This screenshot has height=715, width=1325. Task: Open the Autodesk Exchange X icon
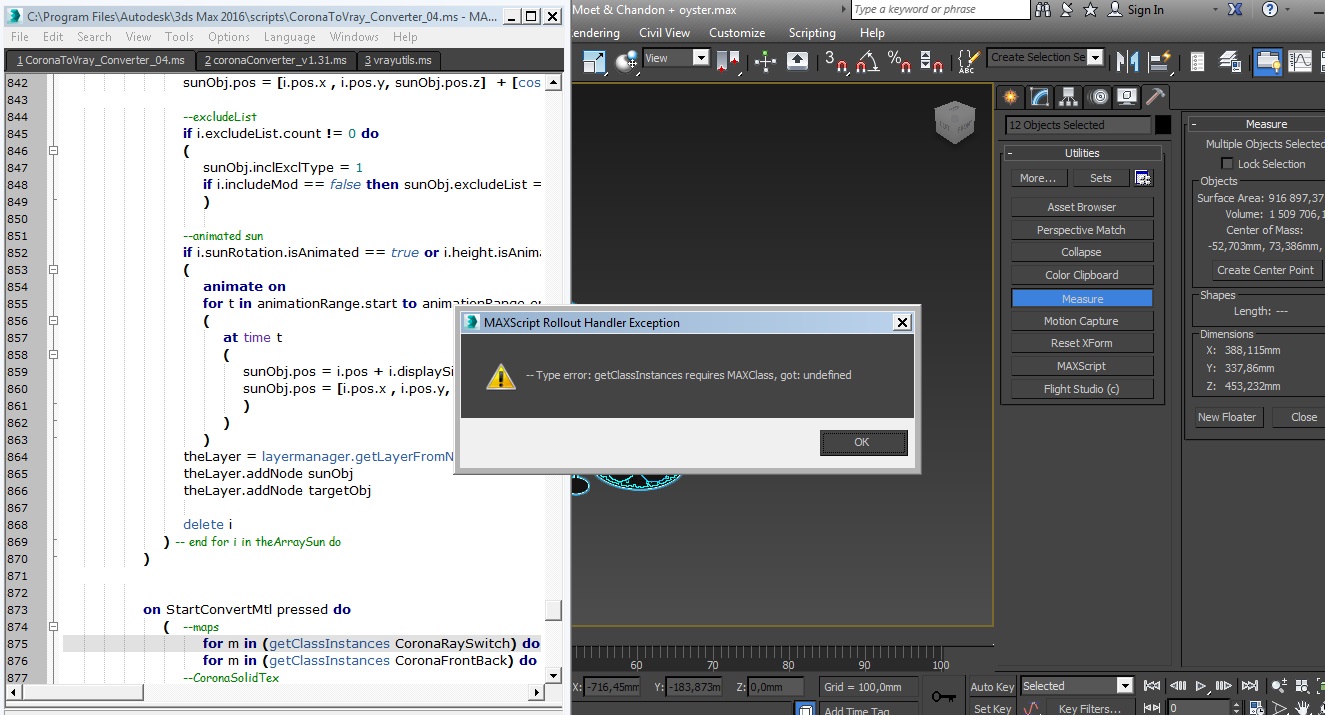[x=1236, y=9]
